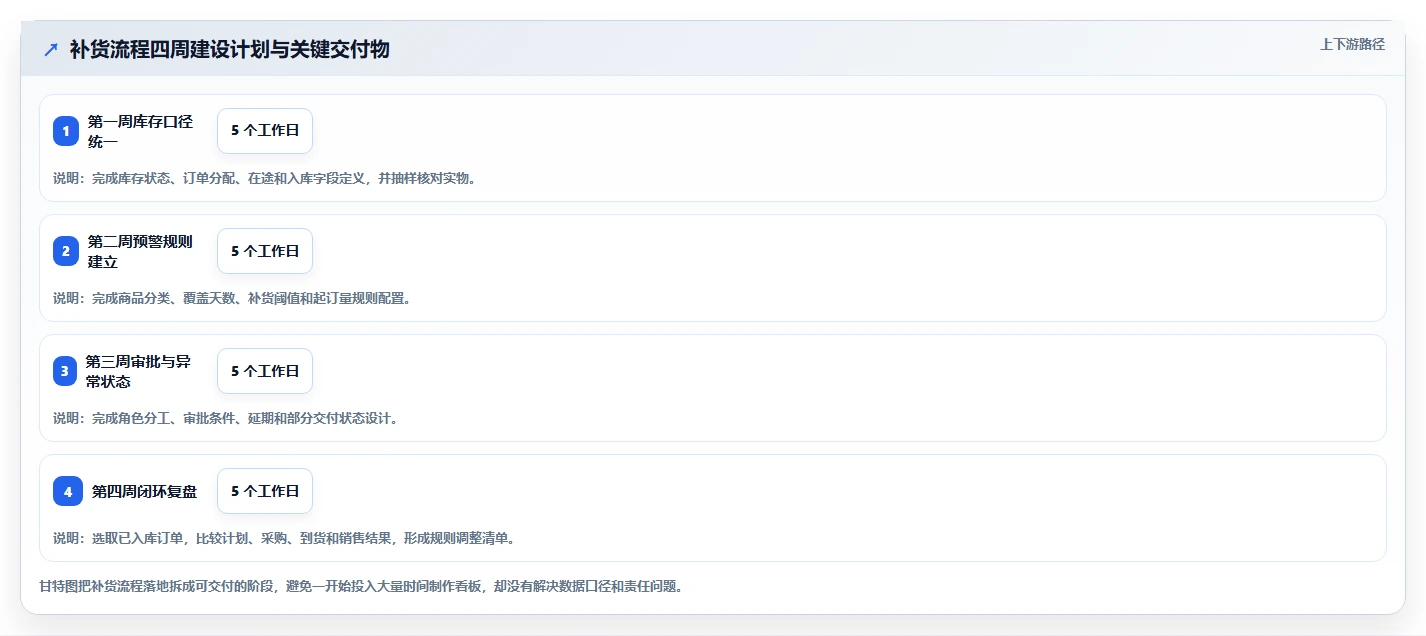Click the arrow icon beside the plan title
This screenshot has height=636, width=1426.
51,49
